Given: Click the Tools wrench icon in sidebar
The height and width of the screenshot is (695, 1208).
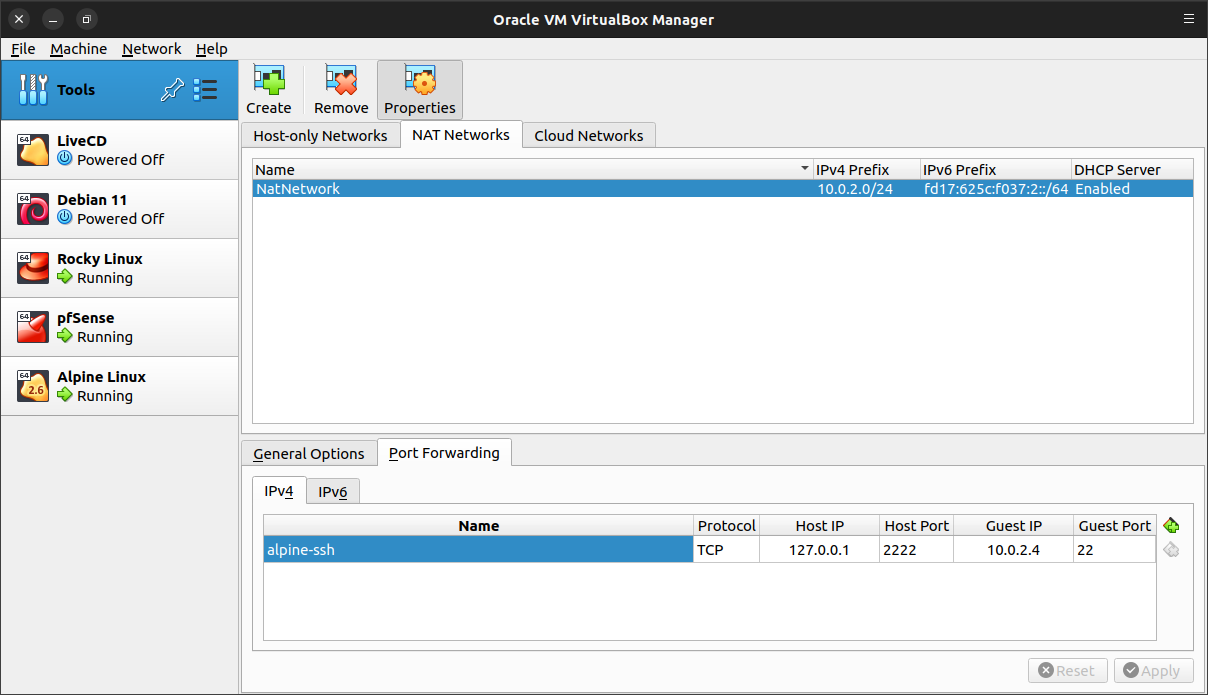Looking at the screenshot, I should tap(33, 90).
